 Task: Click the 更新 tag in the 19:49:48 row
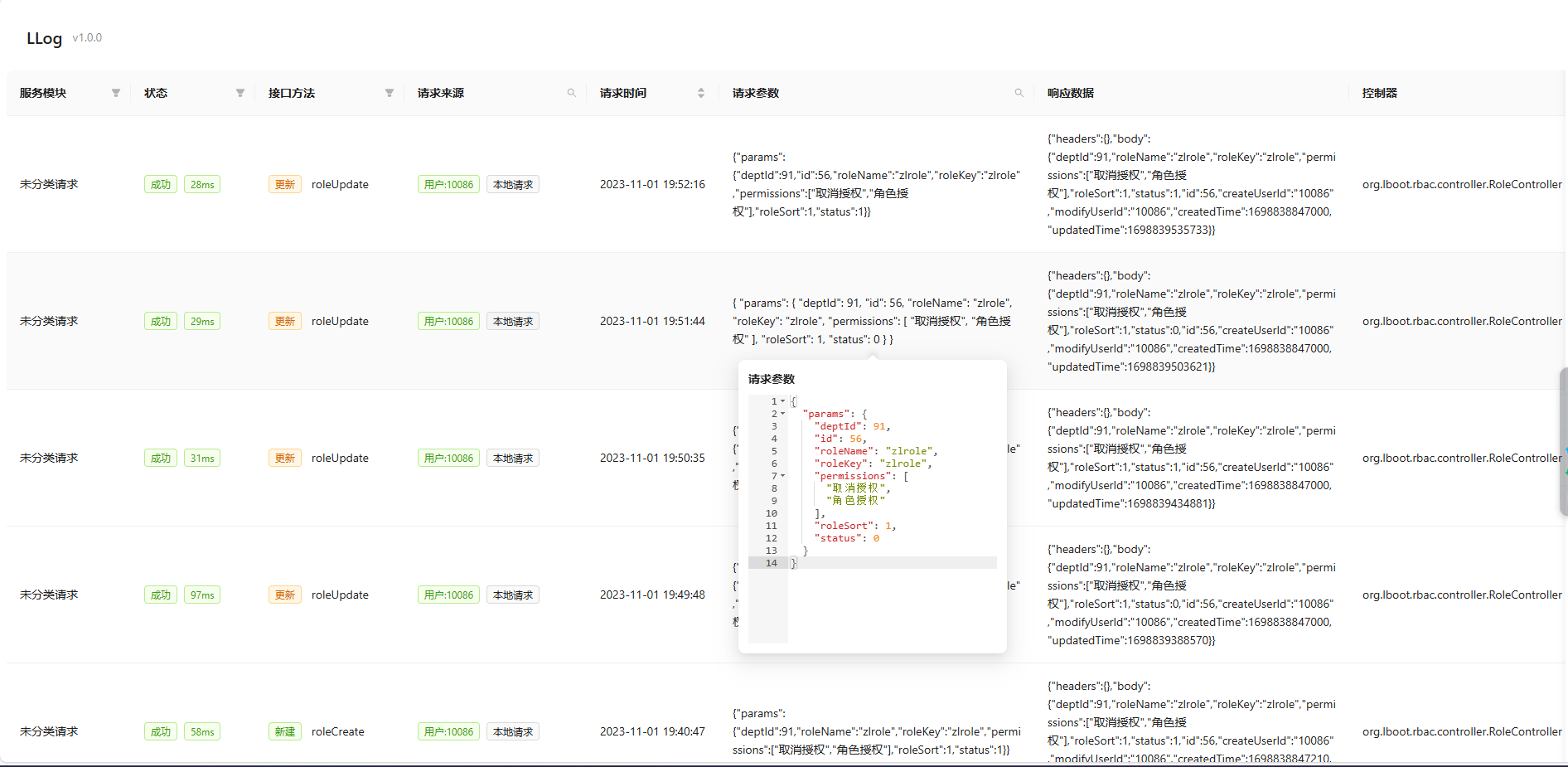pyautogui.click(x=284, y=595)
